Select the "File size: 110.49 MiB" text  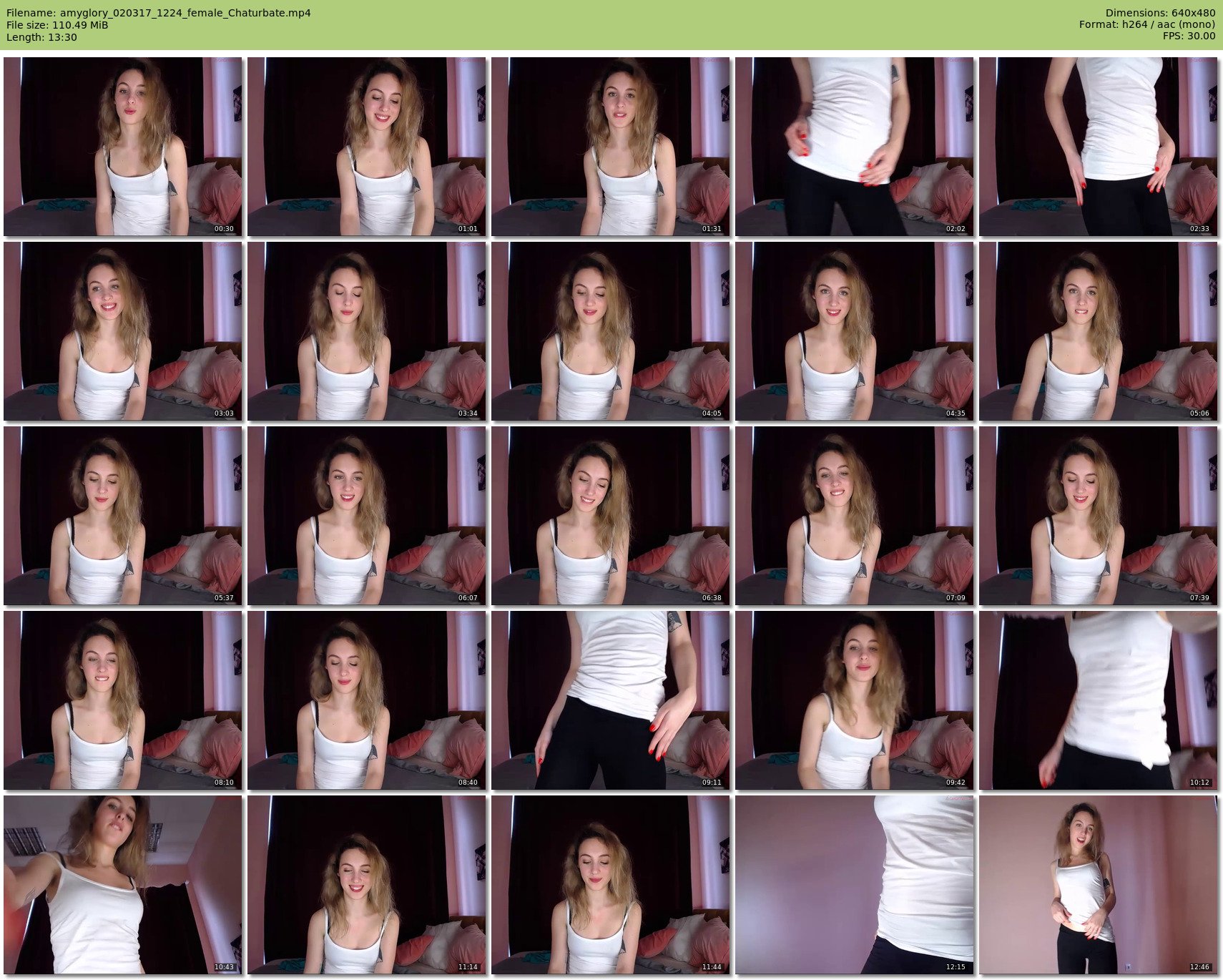click(57, 25)
